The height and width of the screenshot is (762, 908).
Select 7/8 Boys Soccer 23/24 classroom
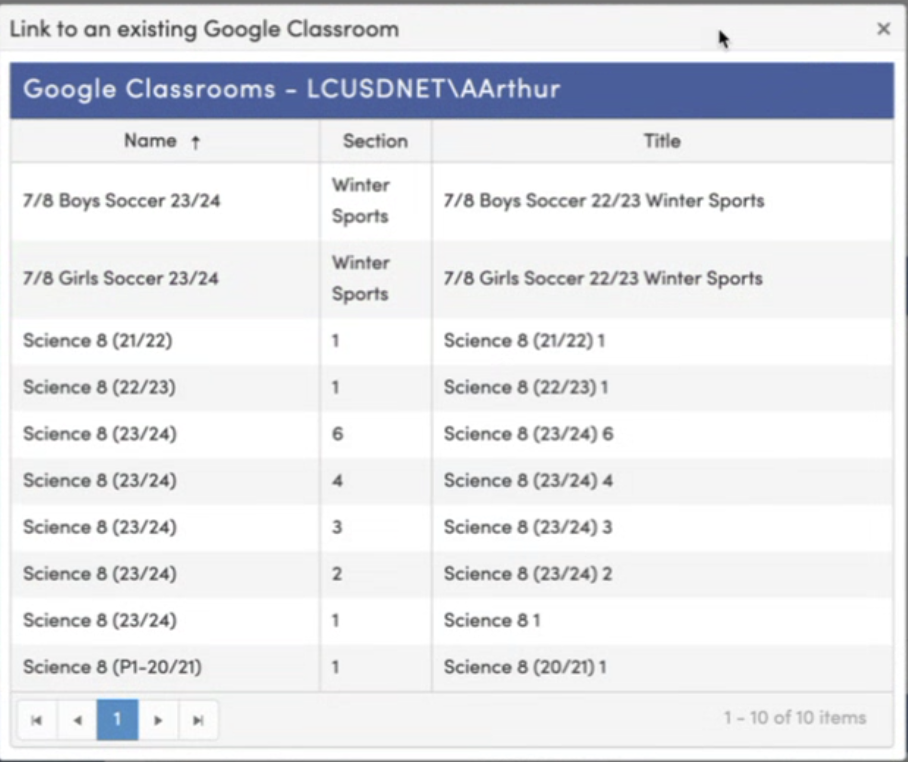click(x=122, y=200)
